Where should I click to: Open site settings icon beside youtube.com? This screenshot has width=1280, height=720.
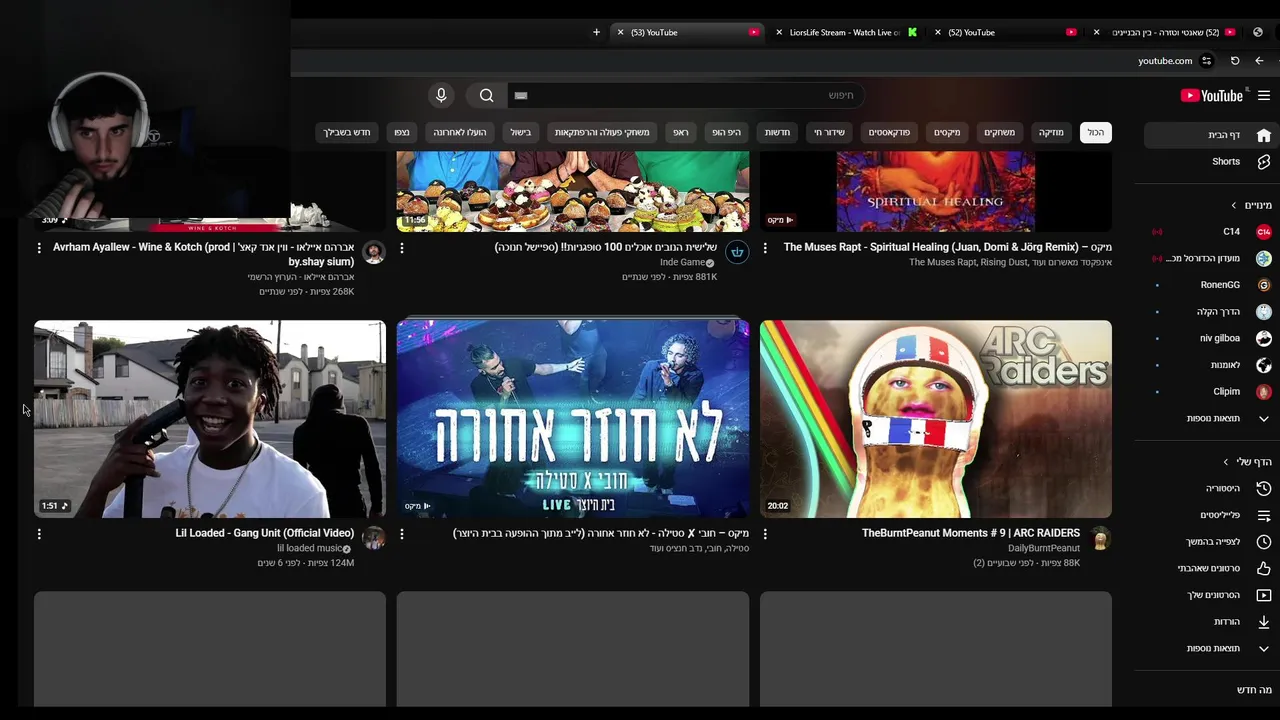(x=1207, y=61)
